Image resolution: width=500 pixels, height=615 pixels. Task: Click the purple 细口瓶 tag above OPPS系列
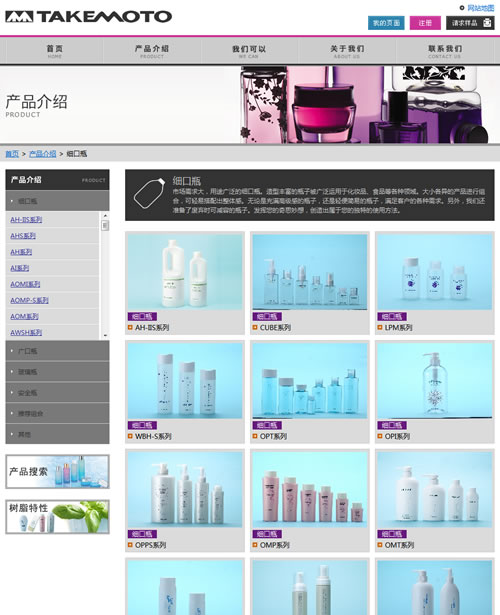pyautogui.click(x=142, y=534)
